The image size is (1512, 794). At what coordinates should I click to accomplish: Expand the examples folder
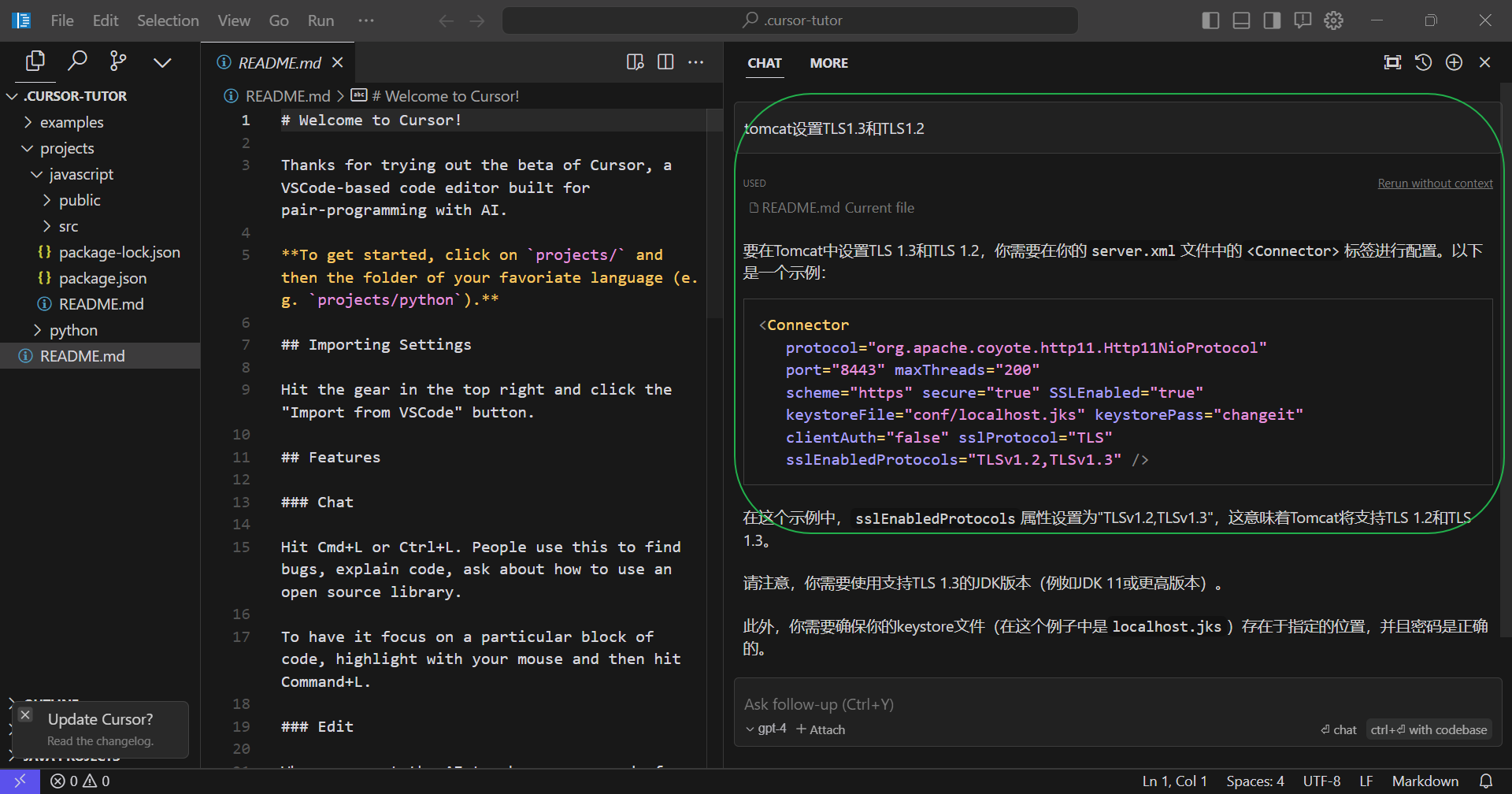click(x=100, y=122)
